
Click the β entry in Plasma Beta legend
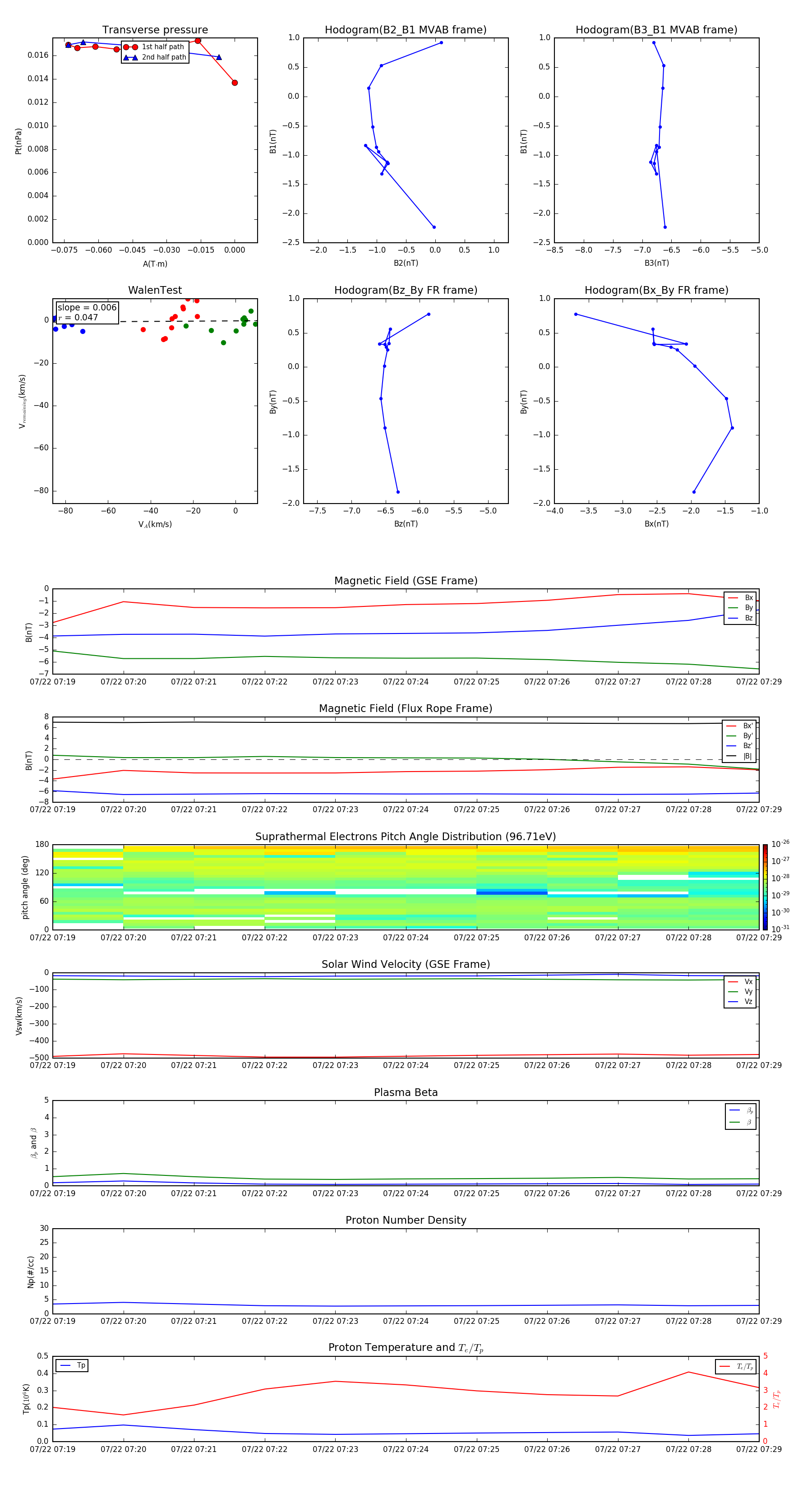point(741,1123)
